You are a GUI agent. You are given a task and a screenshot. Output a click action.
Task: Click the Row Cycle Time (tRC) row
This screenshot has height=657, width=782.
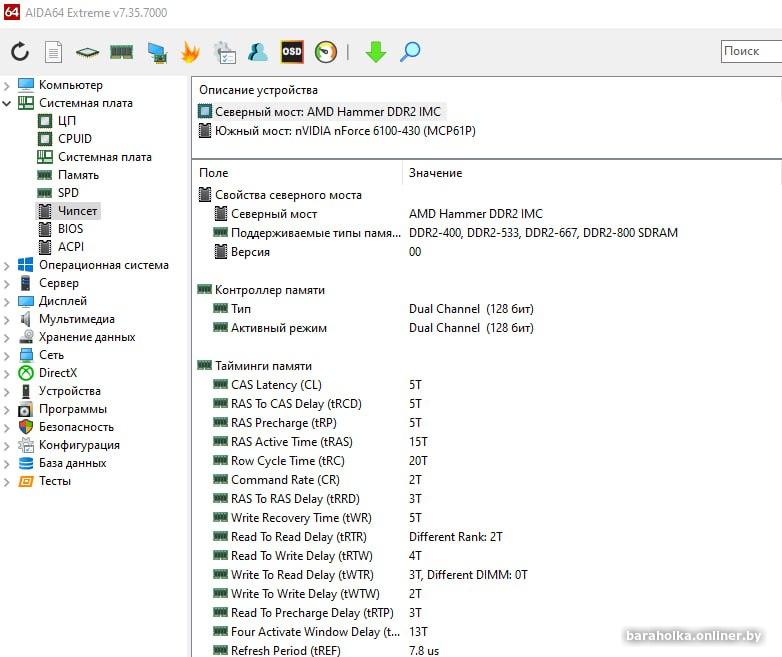(x=288, y=460)
